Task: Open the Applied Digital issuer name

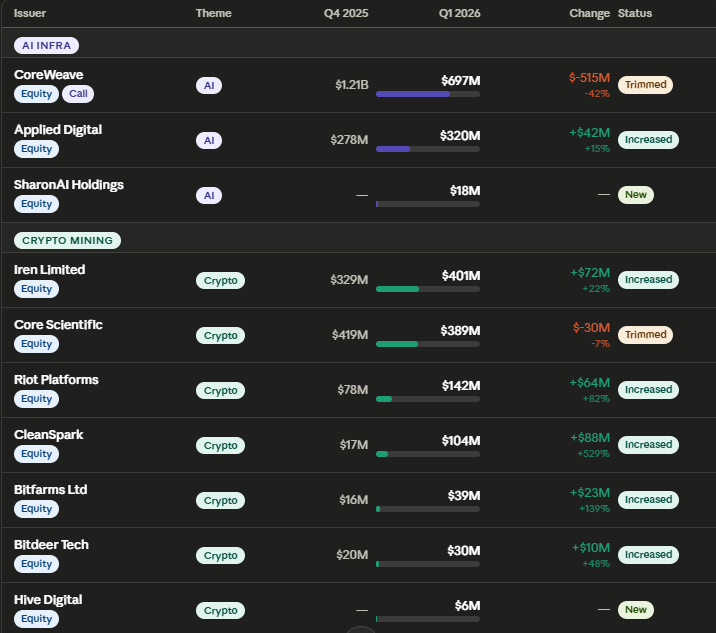Action: [x=58, y=130]
